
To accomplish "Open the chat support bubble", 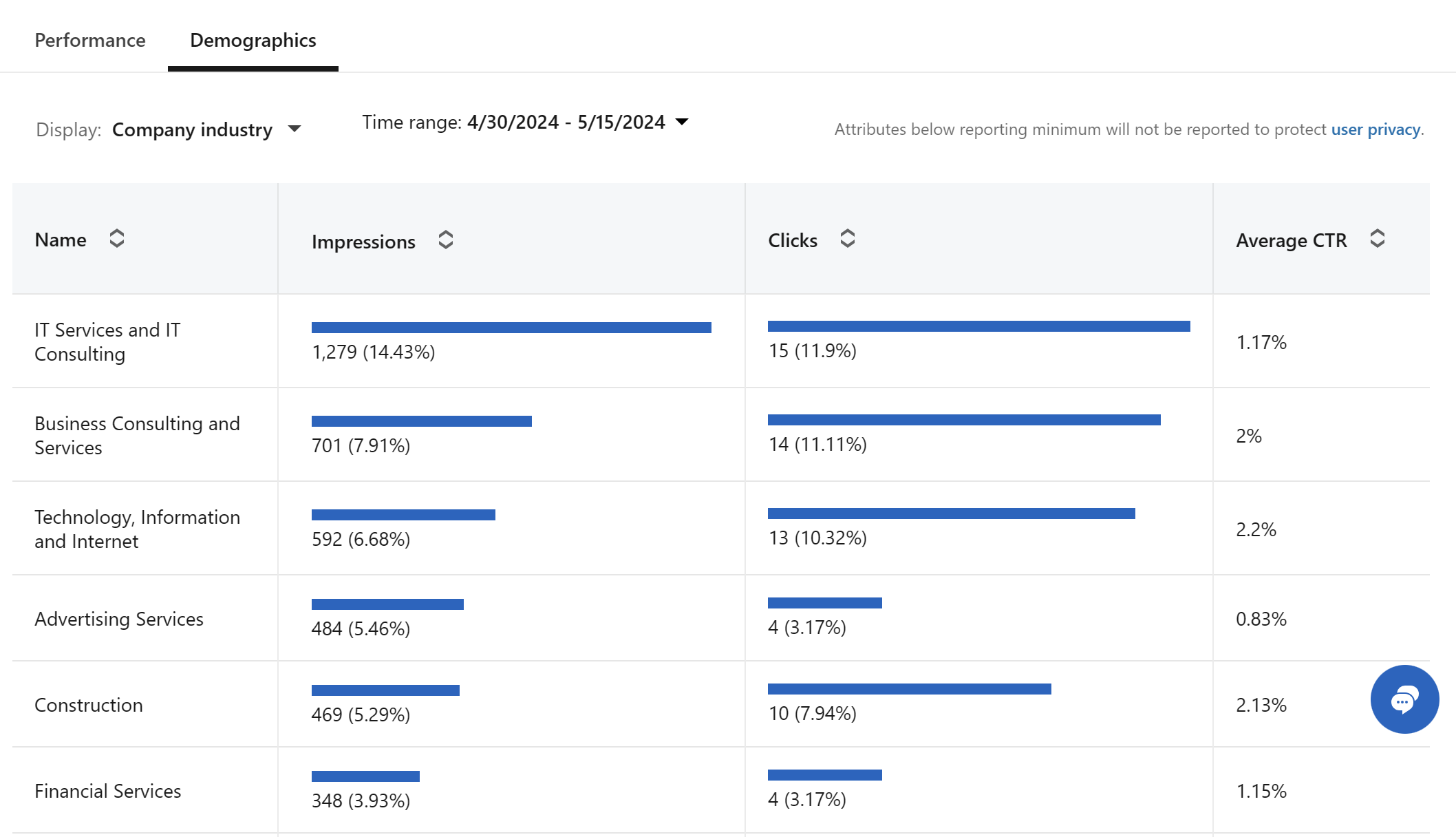I will pos(1404,699).
